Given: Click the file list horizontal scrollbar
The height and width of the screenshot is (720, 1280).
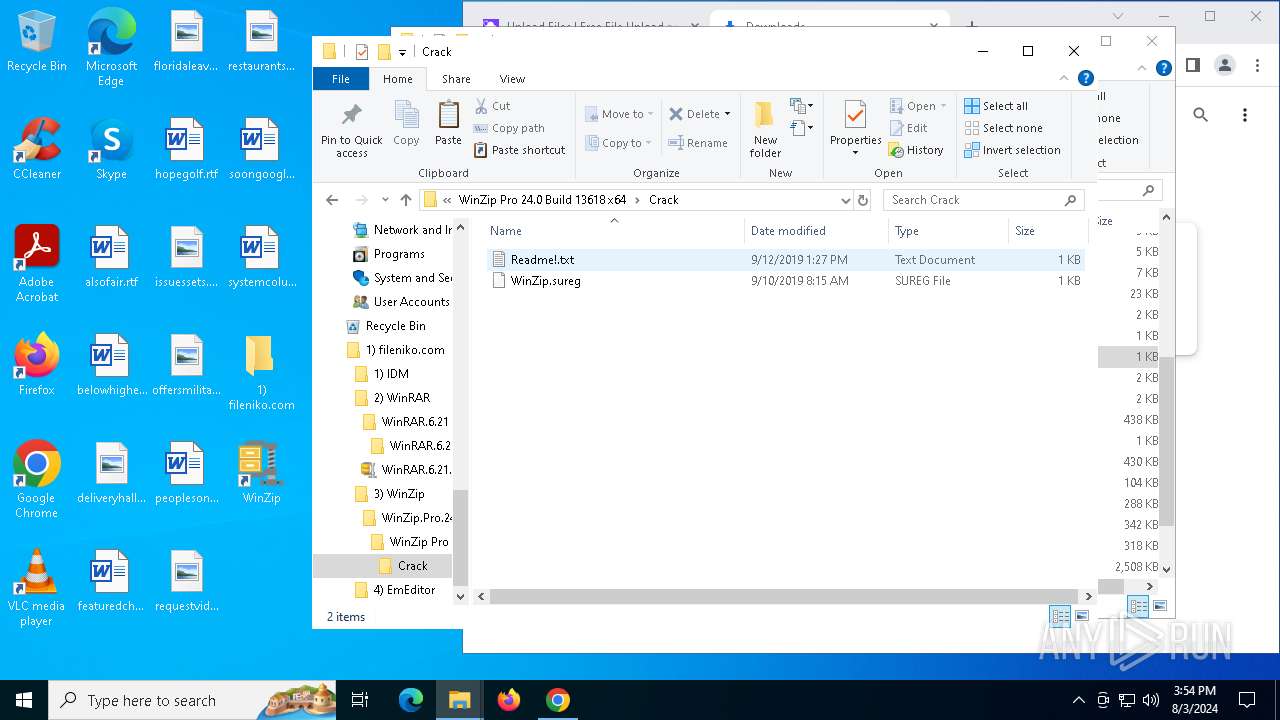Looking at the screenshot, I should [785, 596].
